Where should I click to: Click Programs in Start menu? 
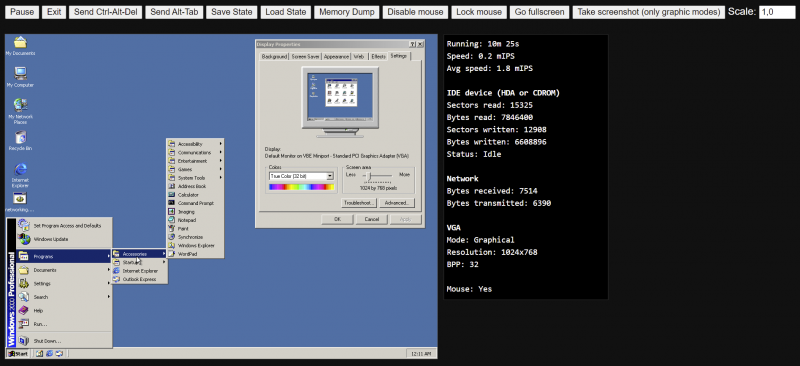click(x=64, y=256)
